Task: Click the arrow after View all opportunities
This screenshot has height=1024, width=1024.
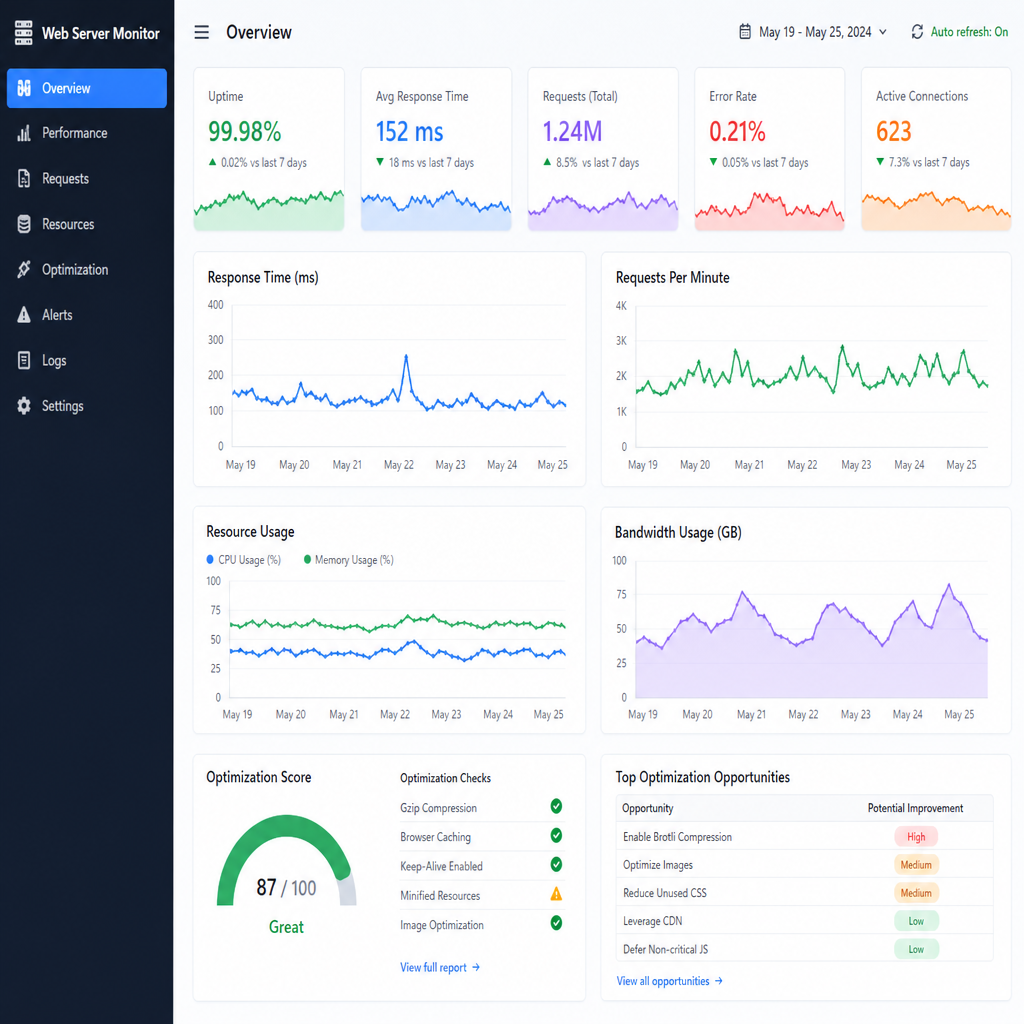Action: (x=718, y=981)
